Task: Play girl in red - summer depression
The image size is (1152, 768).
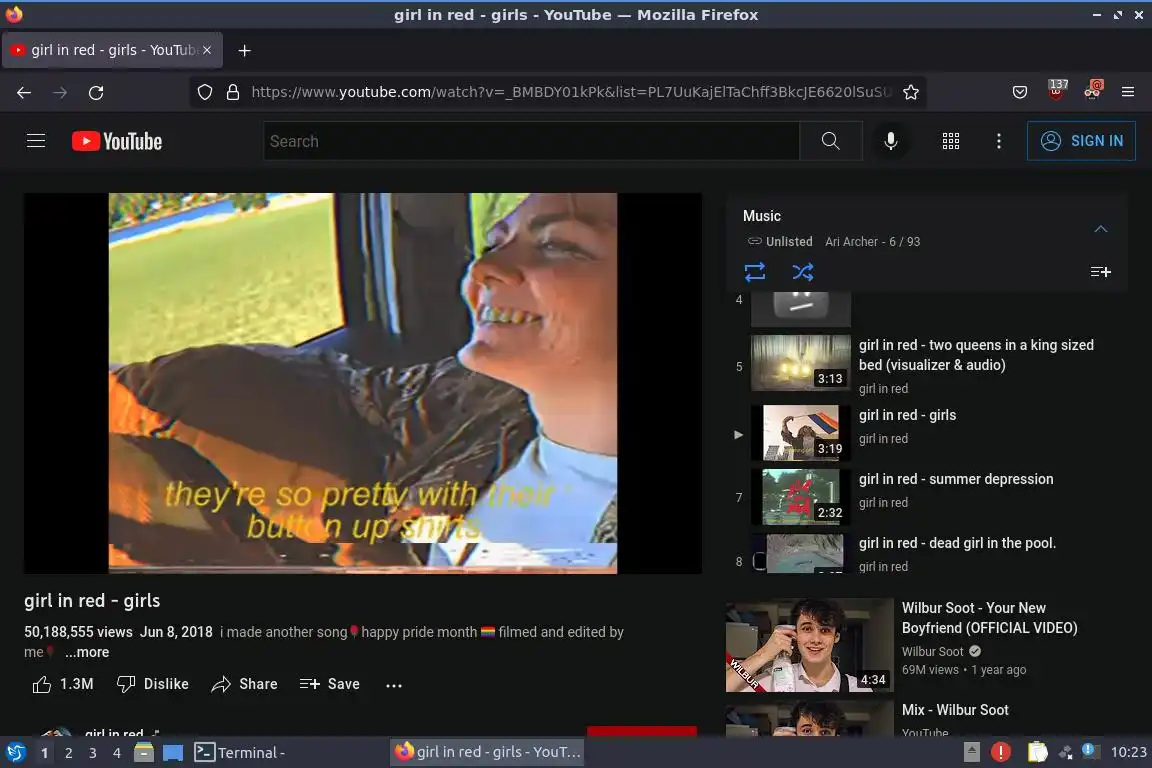Action: click(956, 479)
